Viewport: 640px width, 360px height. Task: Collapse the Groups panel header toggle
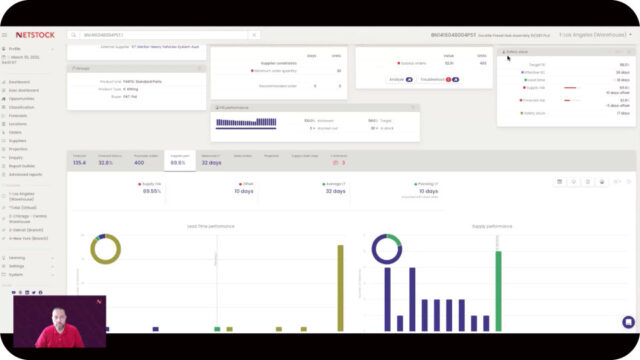(x=200, y=68)
